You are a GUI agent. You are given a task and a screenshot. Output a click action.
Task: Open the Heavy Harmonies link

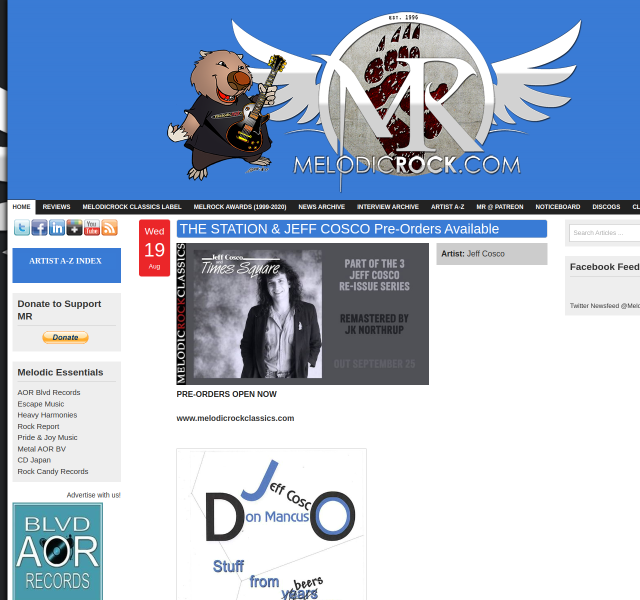[x=47, y=415]
